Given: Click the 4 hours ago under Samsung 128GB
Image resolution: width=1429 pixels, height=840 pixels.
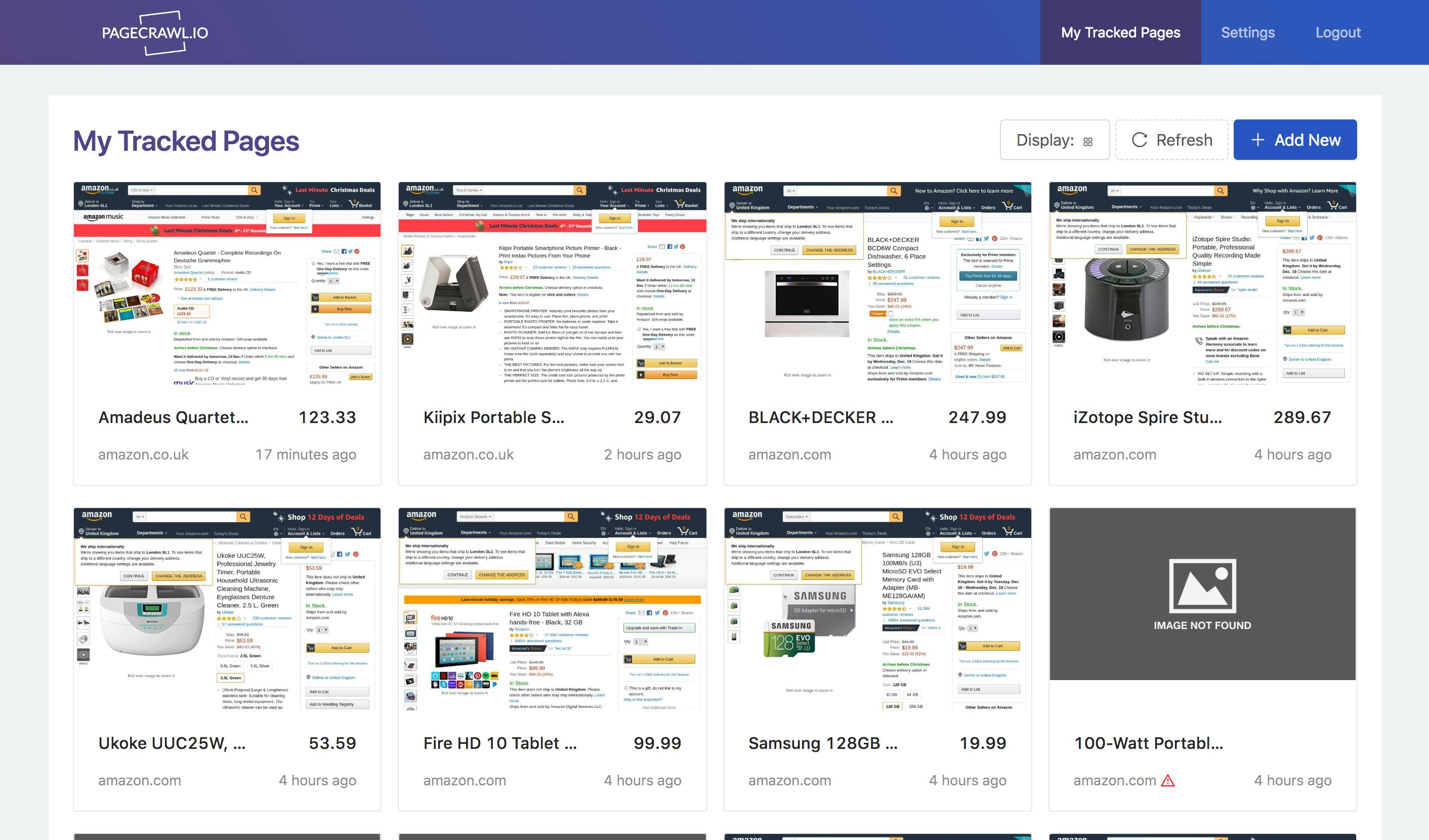Looking at the screenshot, I should coord(968,780).
